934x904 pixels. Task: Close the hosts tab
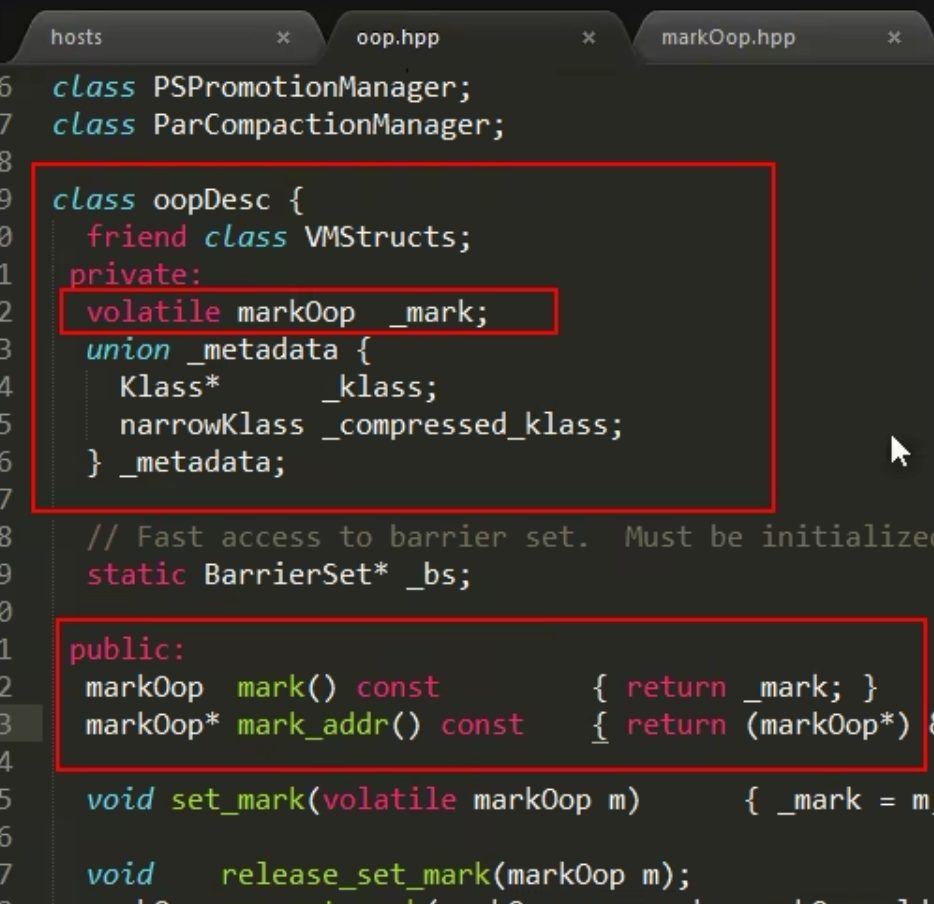[x=283, y=38]
